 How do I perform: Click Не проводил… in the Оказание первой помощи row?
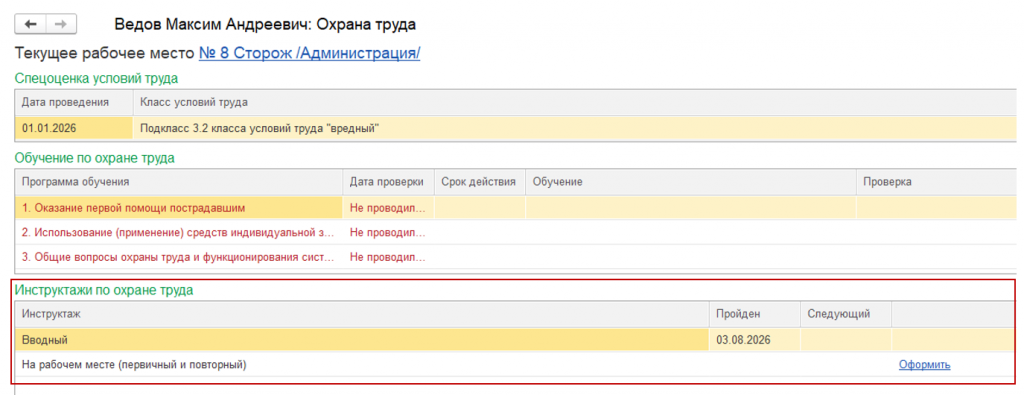389,208
